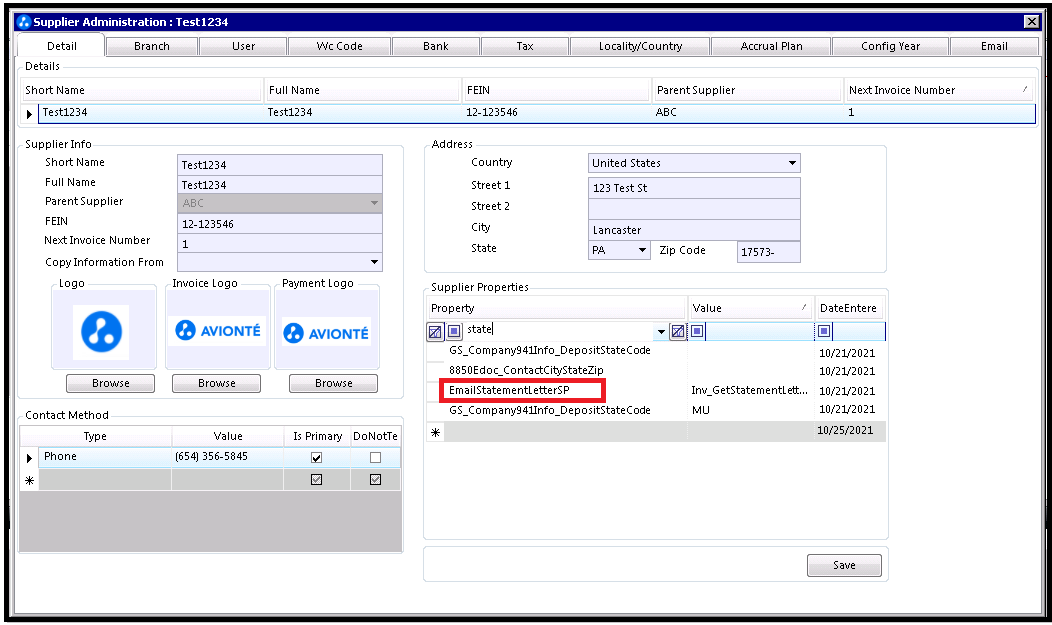Switch to the Branch tab
Screen dimensions: 1052x625
click(x=152, y=46)
